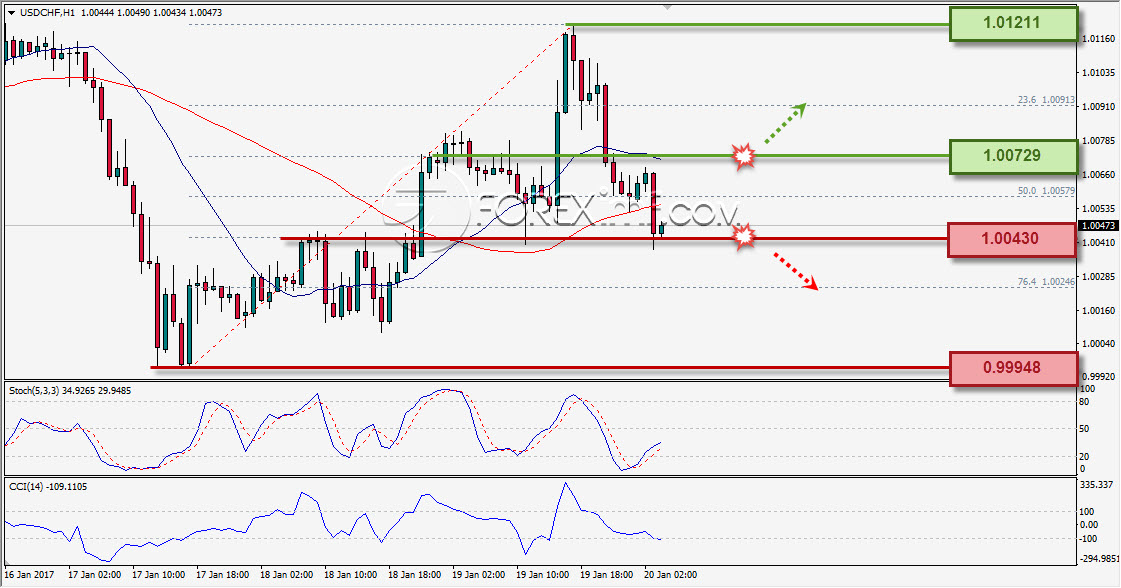This screenshot has height=588, width=1121.
Task: Click the green dotted upward arrow
Action: 785,123
